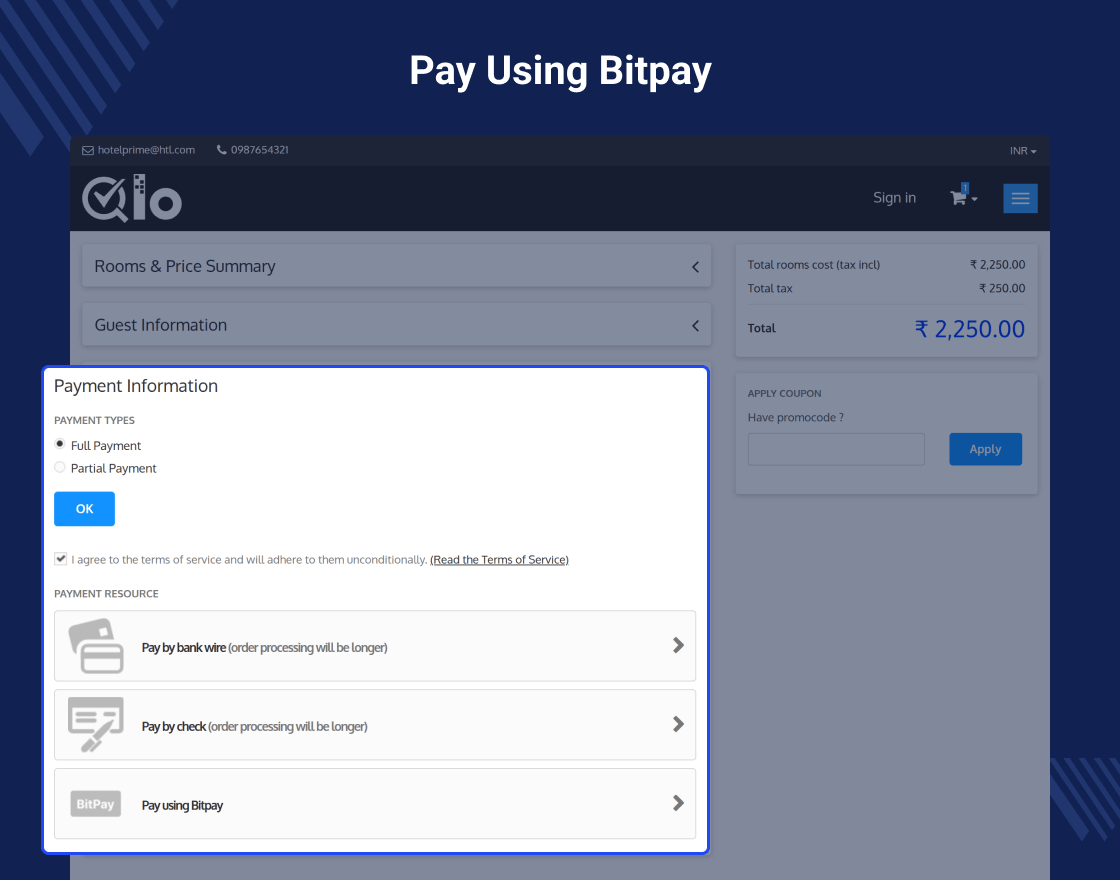Select the Pay by check payment row
The image size is (1120, 880).
(375, 724)
